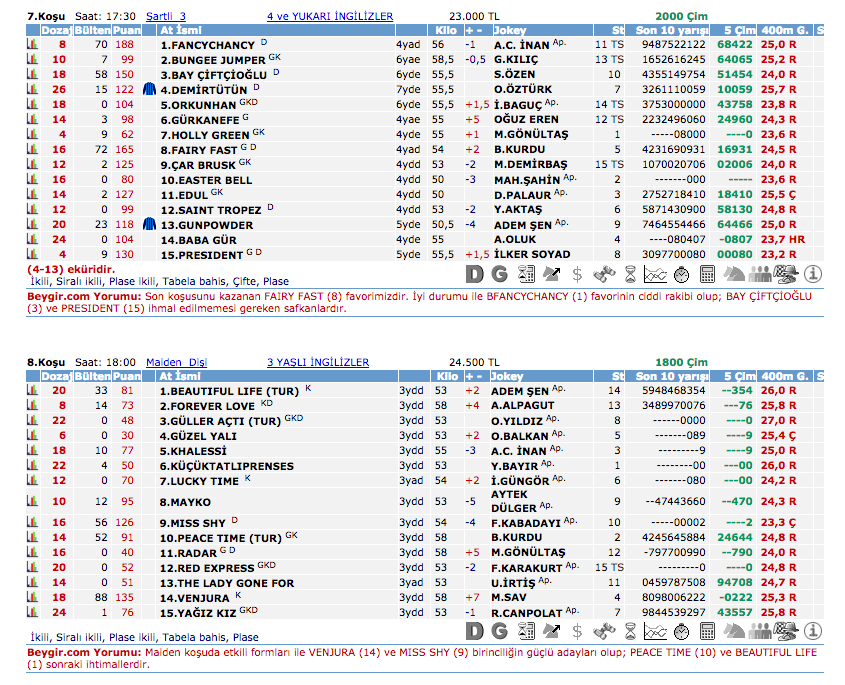Open the Maiden Dişi link
Screen dimensions: 845x685
176,362
